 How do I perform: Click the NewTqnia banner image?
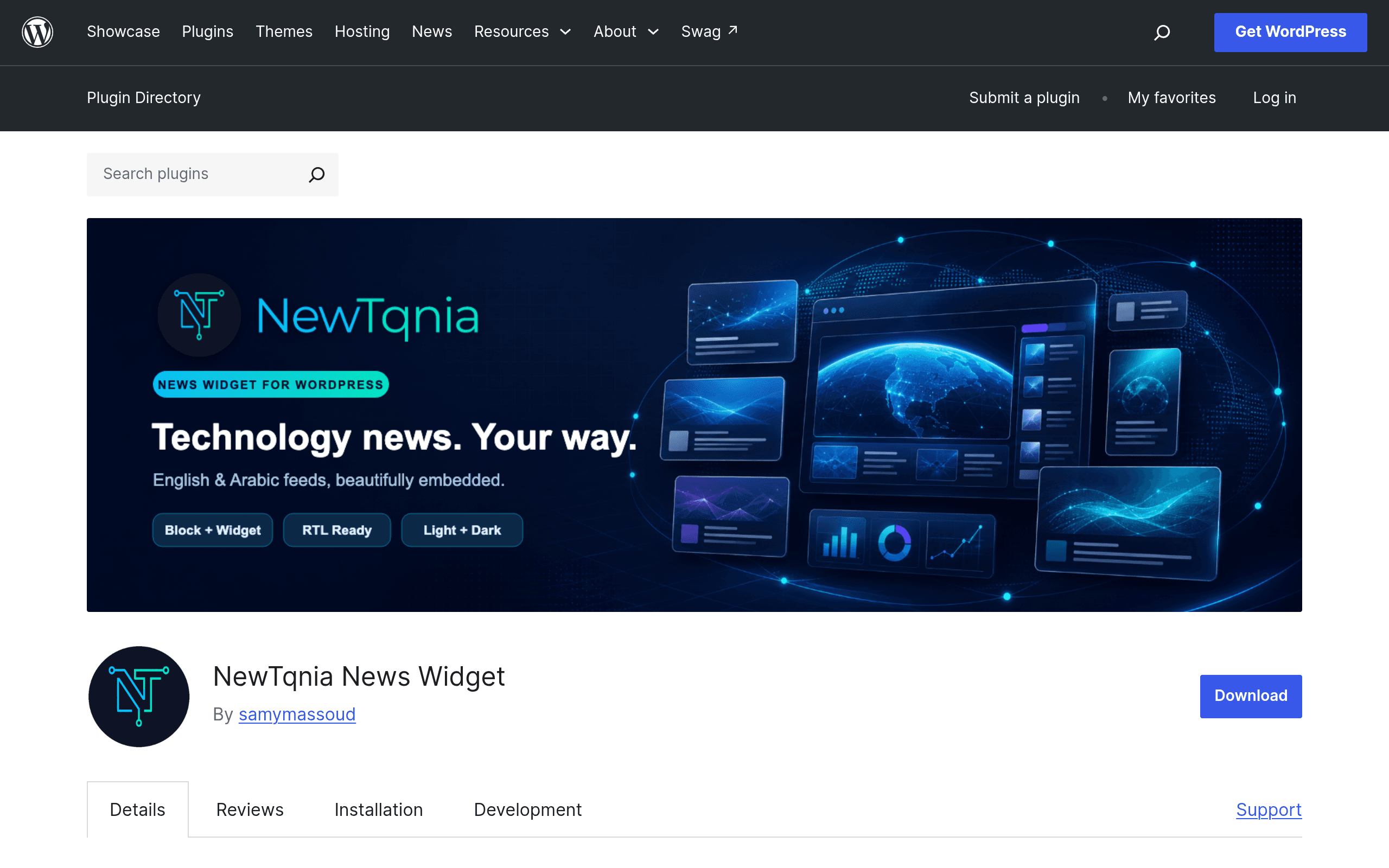694,414
